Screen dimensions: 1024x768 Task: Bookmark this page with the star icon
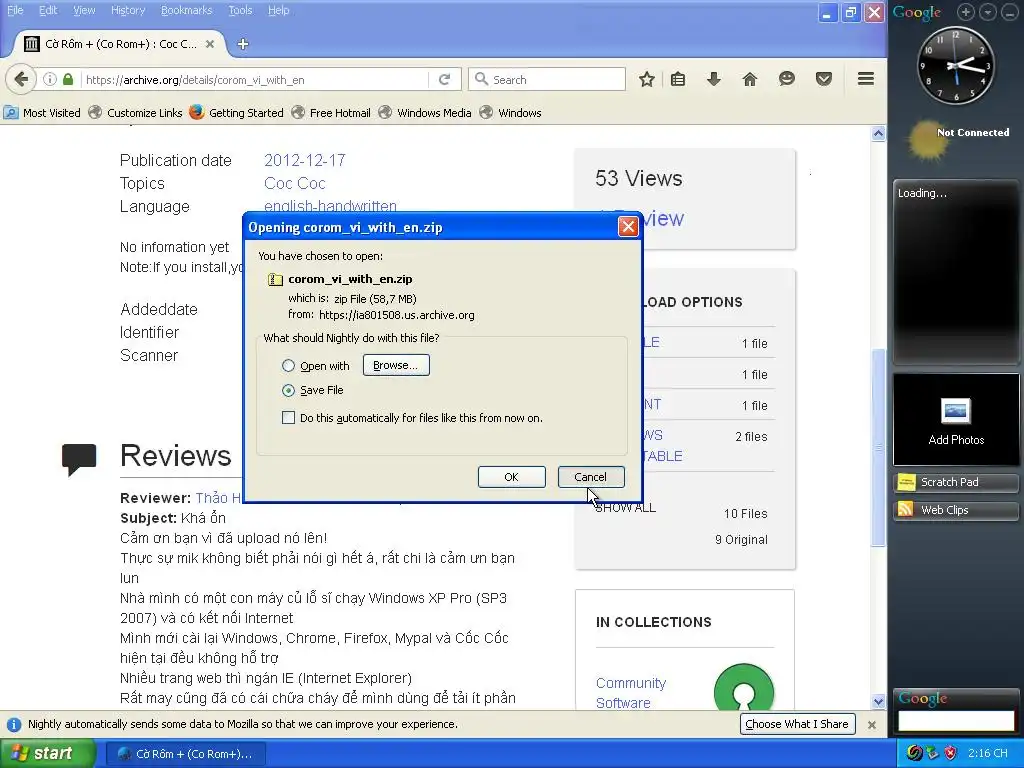click(x=647, y=80)
